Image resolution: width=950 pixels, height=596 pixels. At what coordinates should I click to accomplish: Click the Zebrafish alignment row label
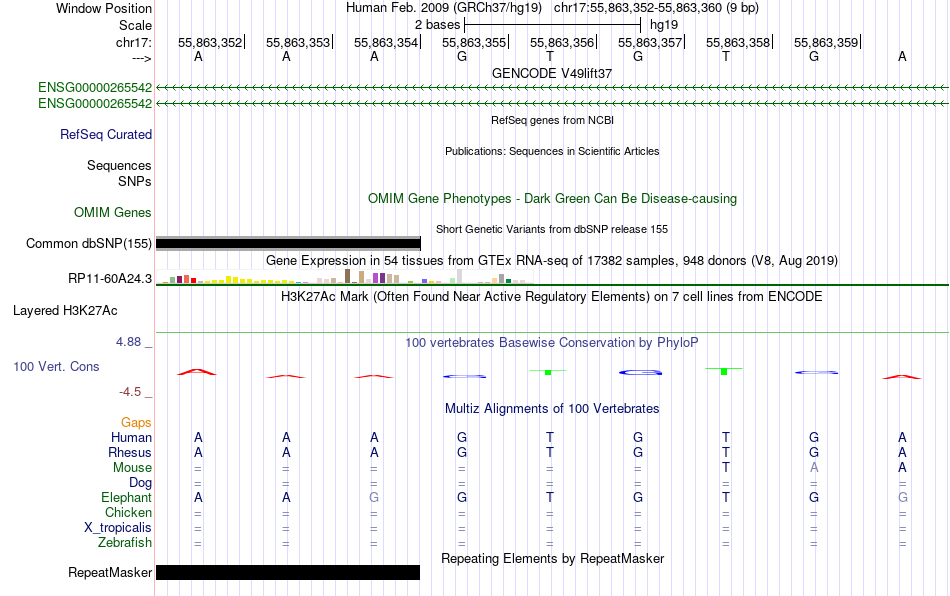pyautogui.click(x=125, y=542)
